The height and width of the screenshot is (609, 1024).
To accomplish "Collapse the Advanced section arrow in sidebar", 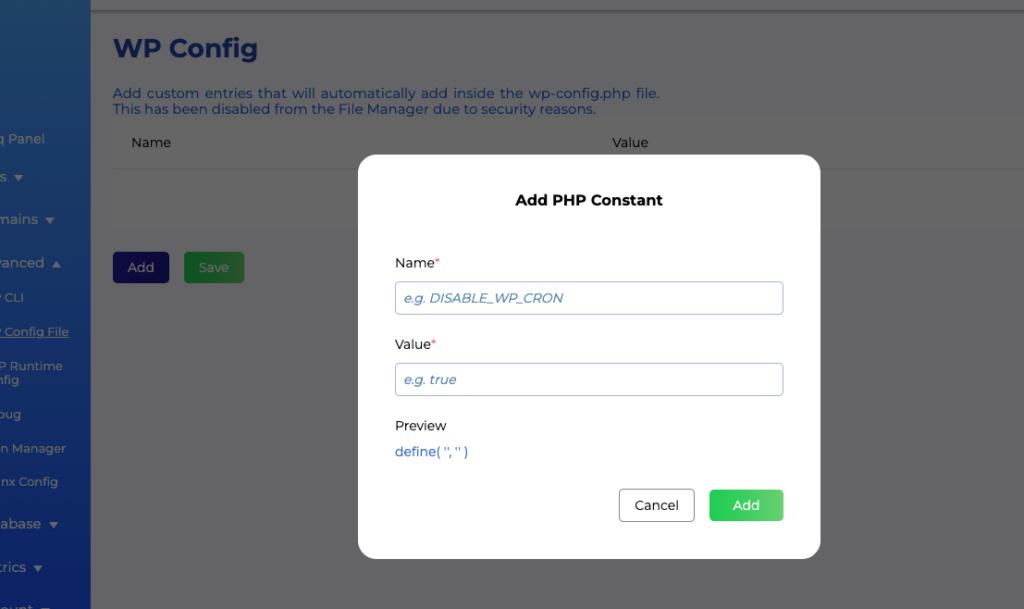I will (56, 264).
